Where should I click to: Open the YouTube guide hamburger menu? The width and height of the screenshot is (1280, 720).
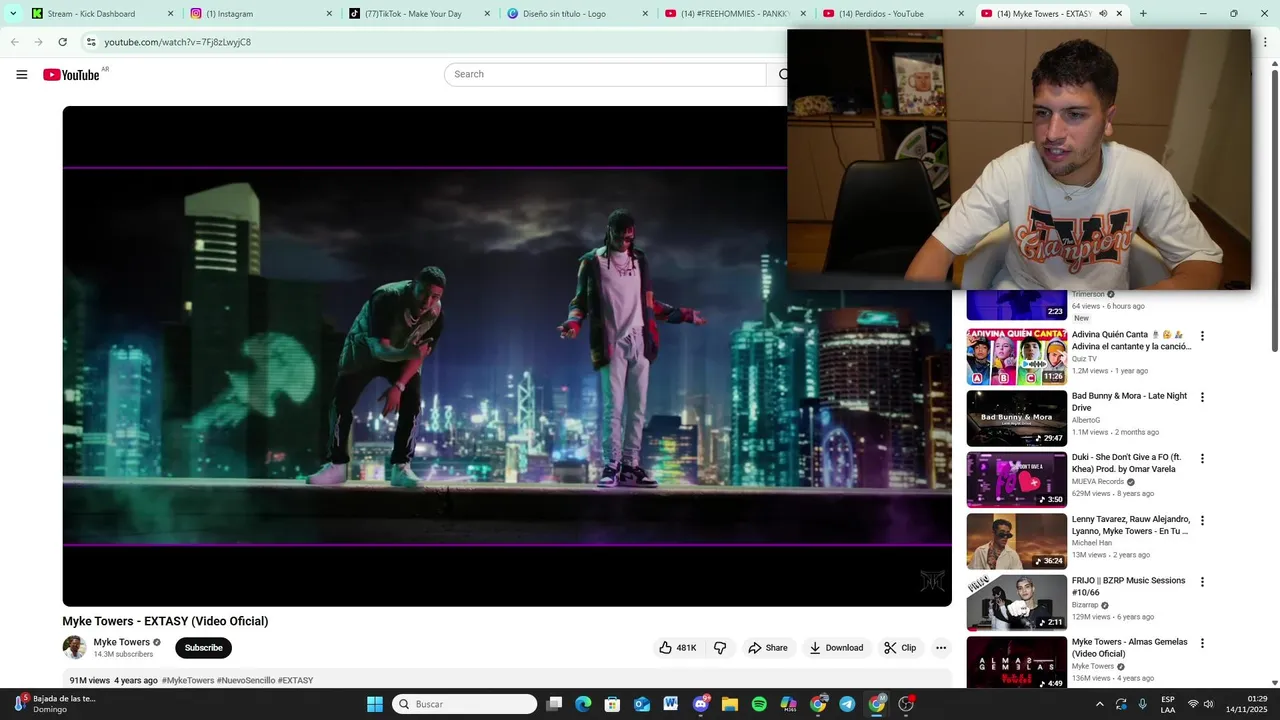(x=21, y=74)
